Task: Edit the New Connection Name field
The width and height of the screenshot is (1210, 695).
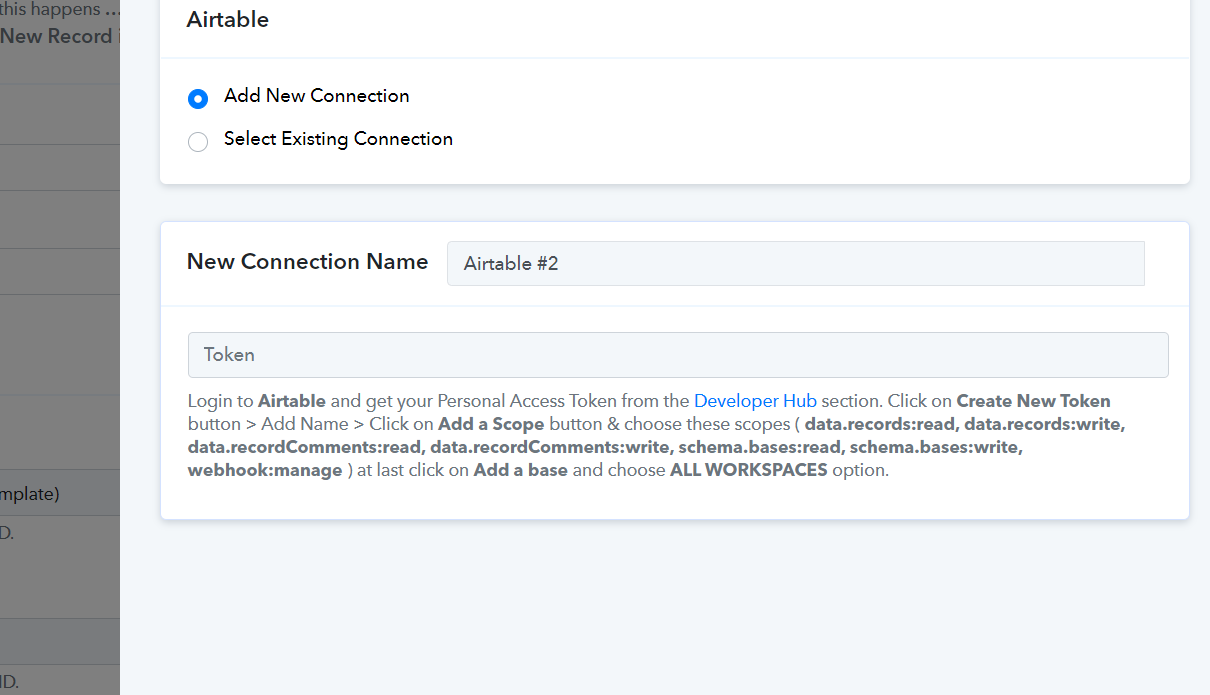Action: (795, 264)
